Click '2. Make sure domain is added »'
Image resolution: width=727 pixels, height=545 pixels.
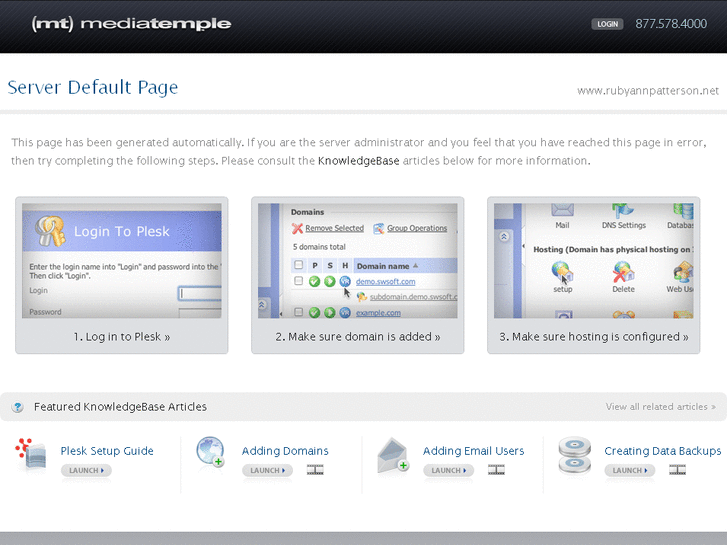[x=357, y=337]
